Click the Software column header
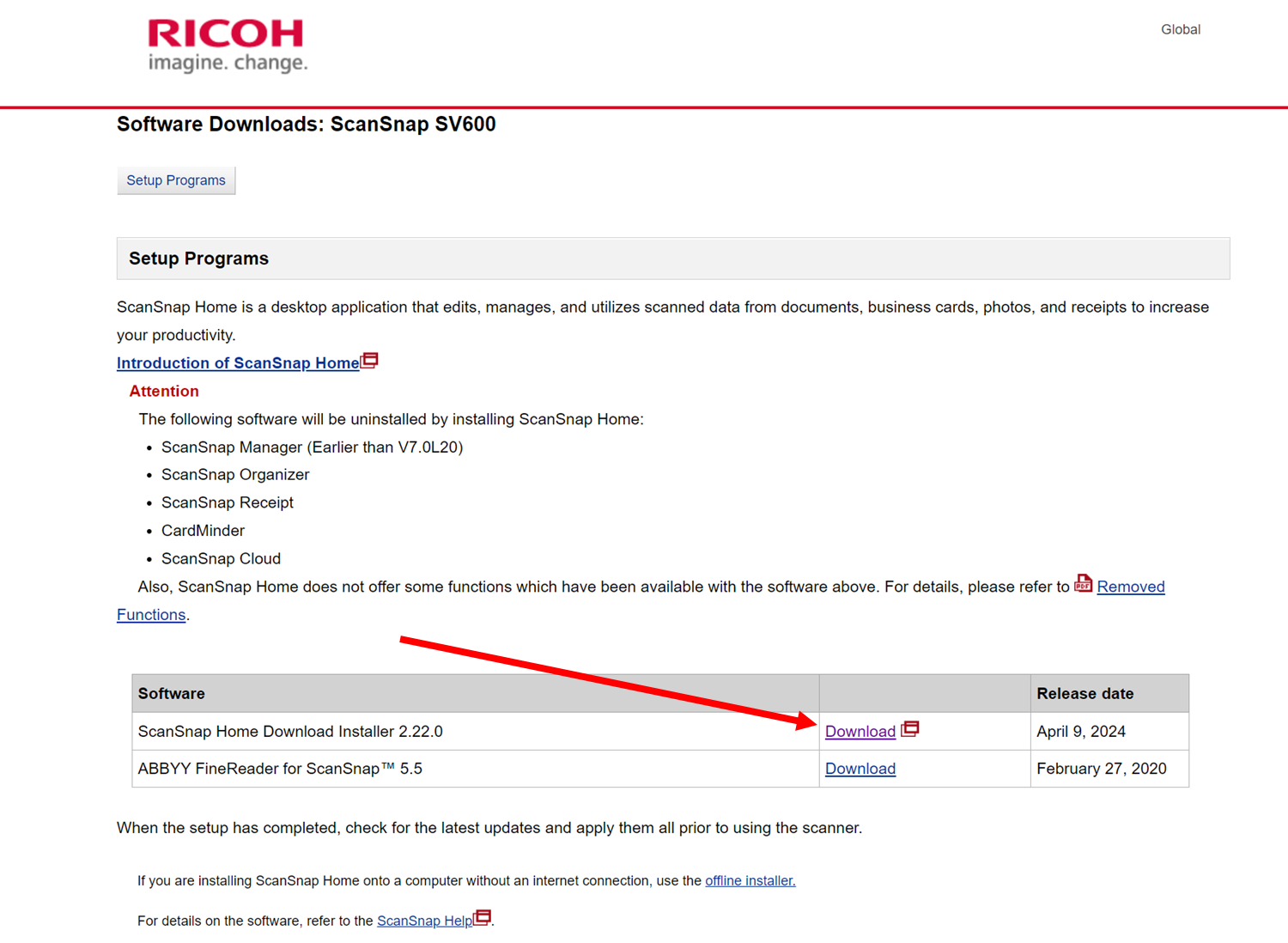This screenshot has height=943, width=1288. pos(476,693)
